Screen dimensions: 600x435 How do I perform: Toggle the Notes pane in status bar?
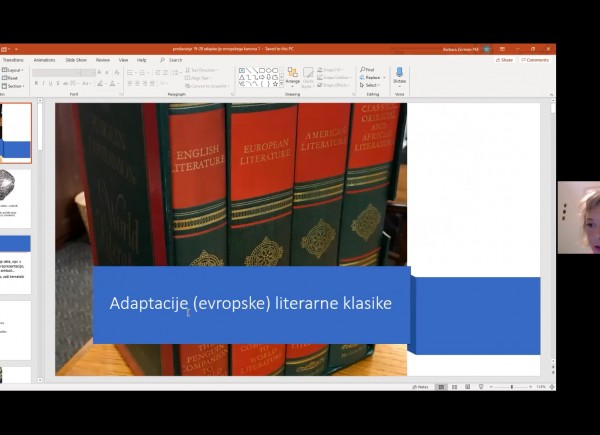pos(420,387)
